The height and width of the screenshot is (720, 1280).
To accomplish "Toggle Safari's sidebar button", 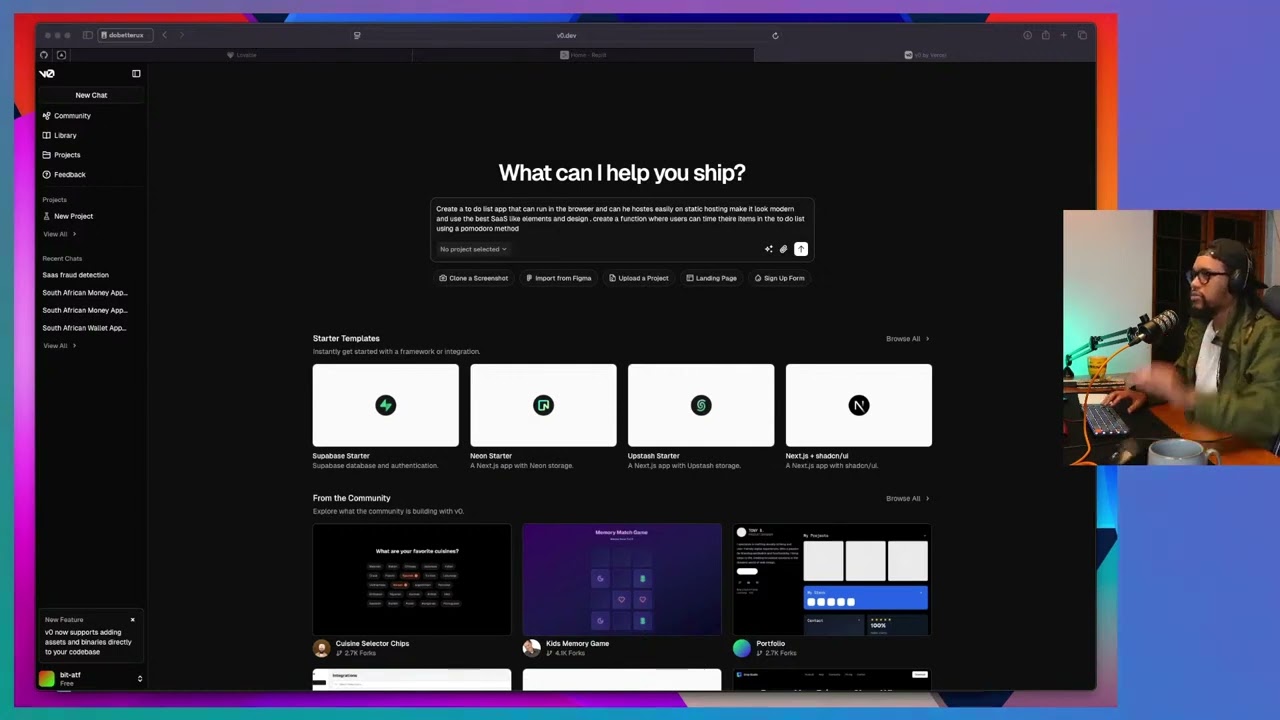I will pyautogui.click(x=87, y=35).
